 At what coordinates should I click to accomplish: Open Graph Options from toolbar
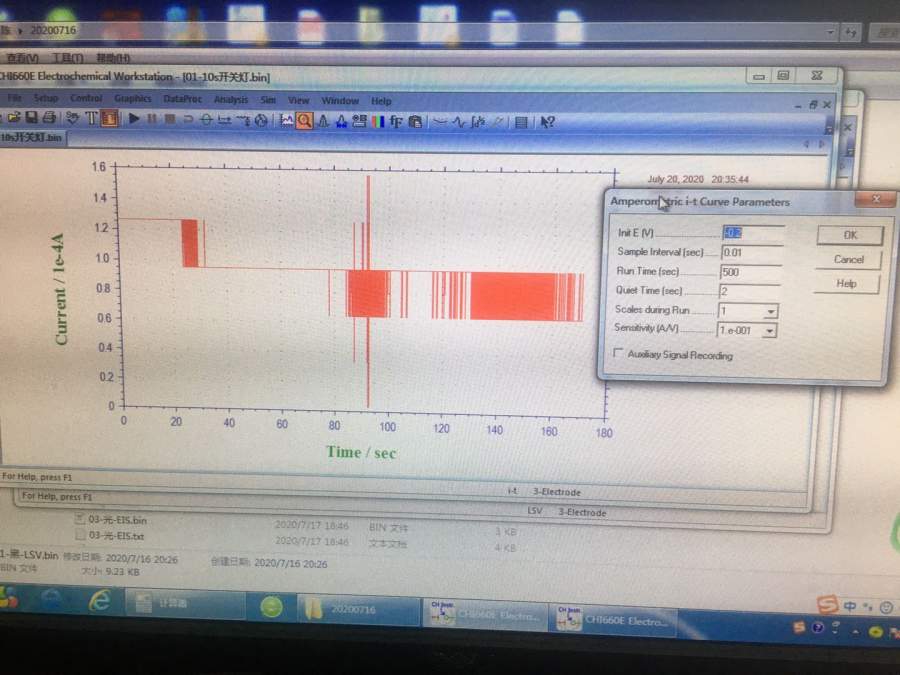(360, 121)
